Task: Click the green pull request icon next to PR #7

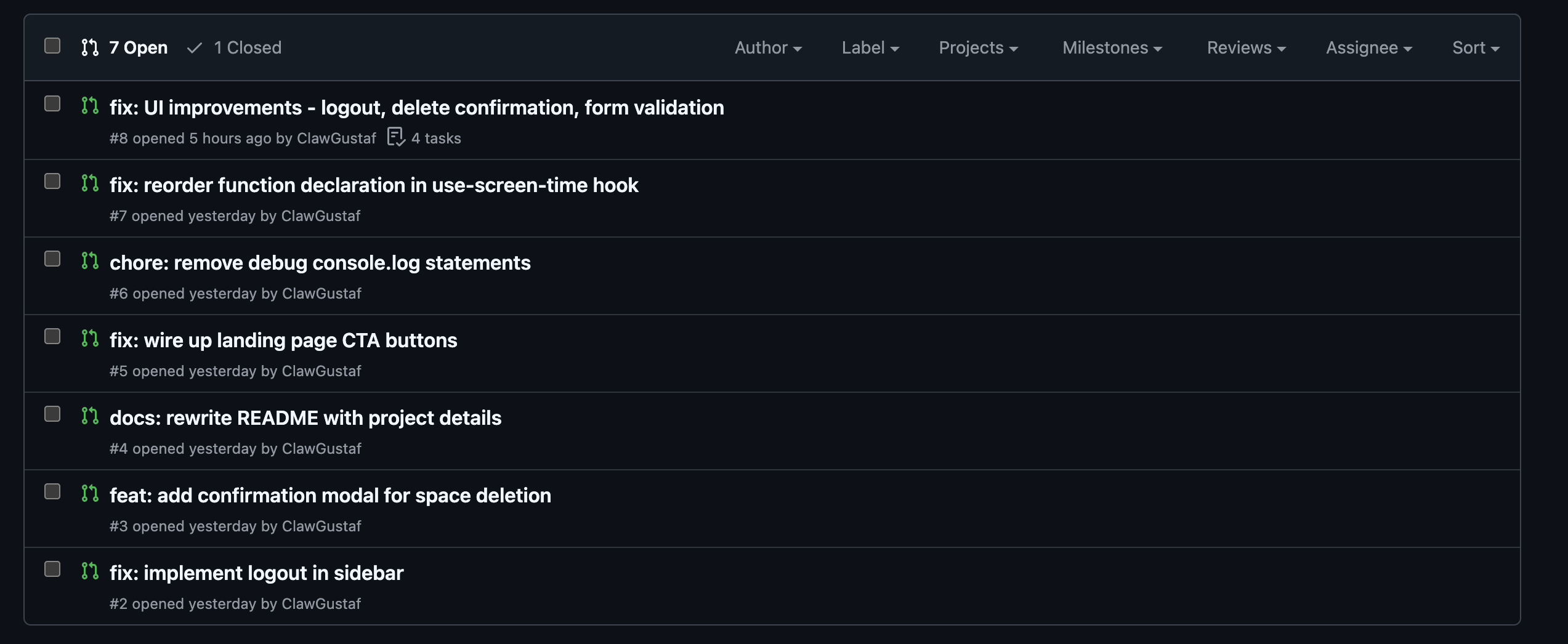Action: pyautogui.click(x=91, y=183)
